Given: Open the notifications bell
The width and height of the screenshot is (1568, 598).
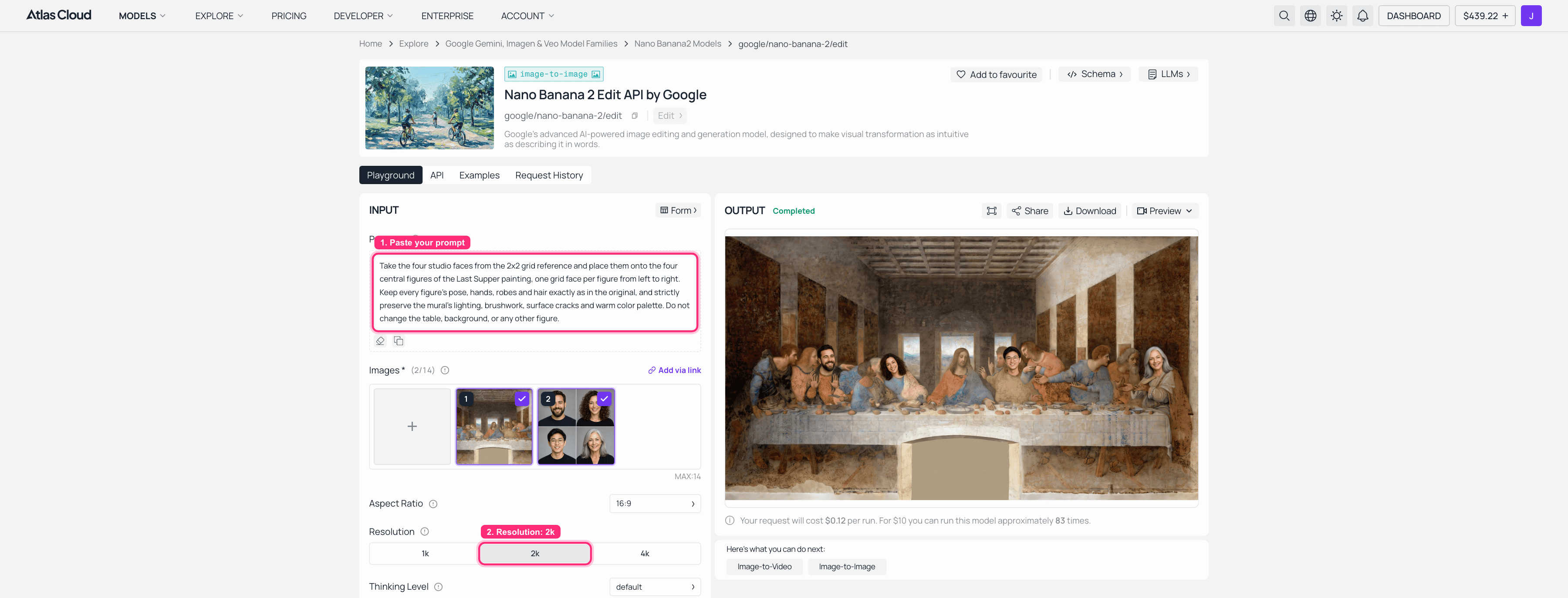Looking at the screenshot, I should click(1362, 16).
